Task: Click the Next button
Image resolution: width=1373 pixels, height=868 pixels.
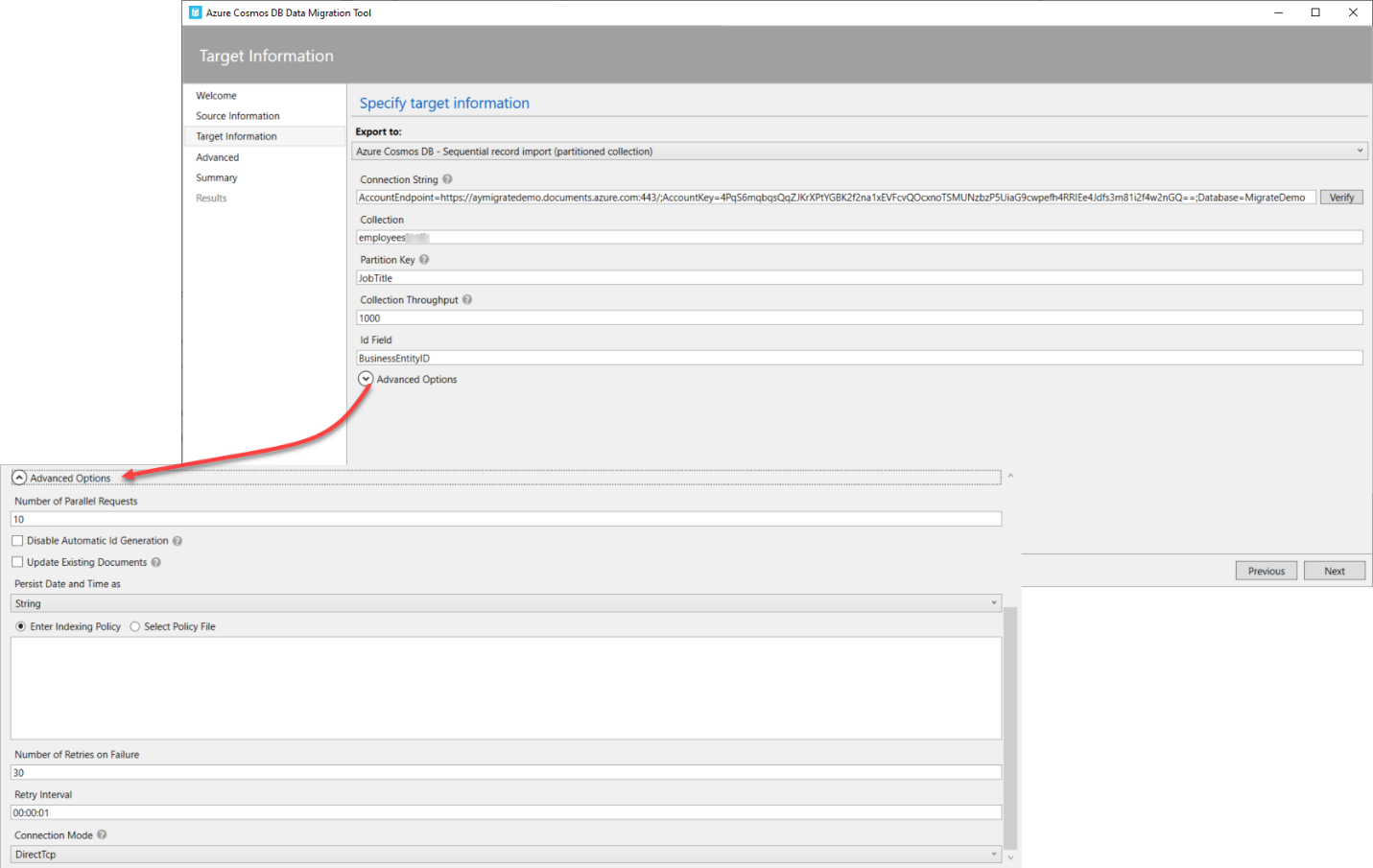Action: [1335, 571]
